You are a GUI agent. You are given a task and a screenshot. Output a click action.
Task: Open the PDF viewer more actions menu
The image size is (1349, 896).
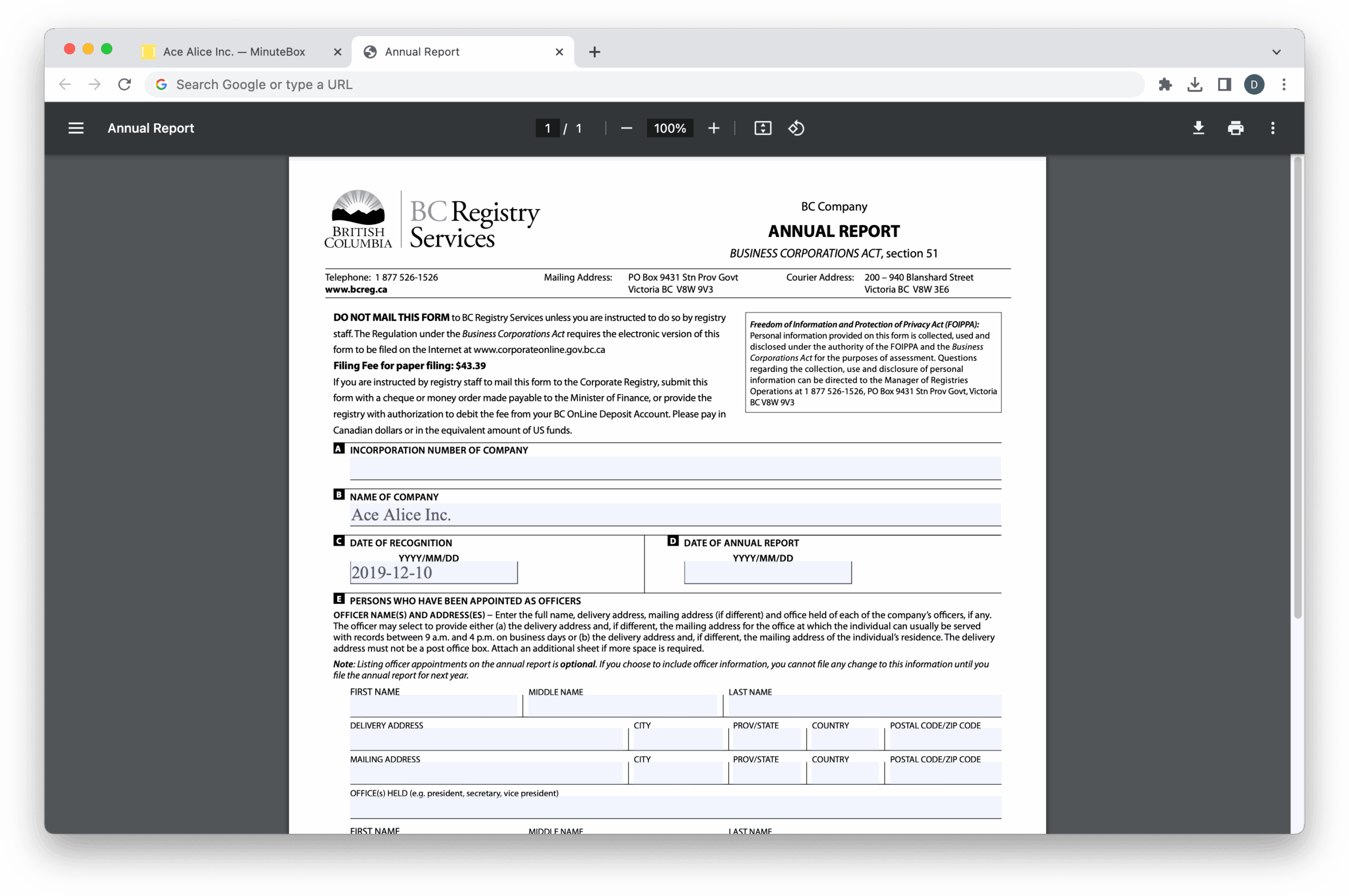coord(1273,128)
